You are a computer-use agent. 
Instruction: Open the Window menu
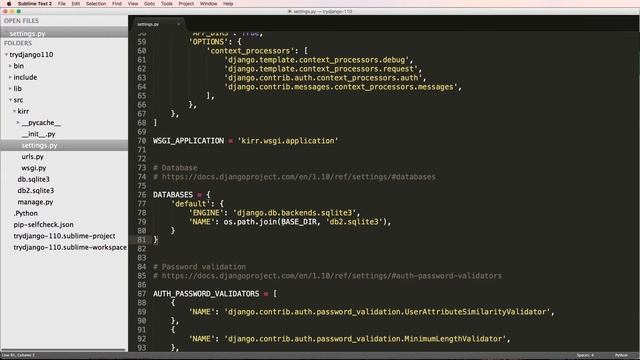[x=209, y=4]
